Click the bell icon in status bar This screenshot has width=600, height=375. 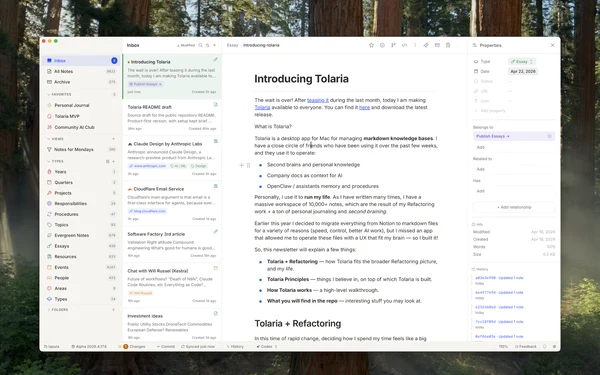545,346
